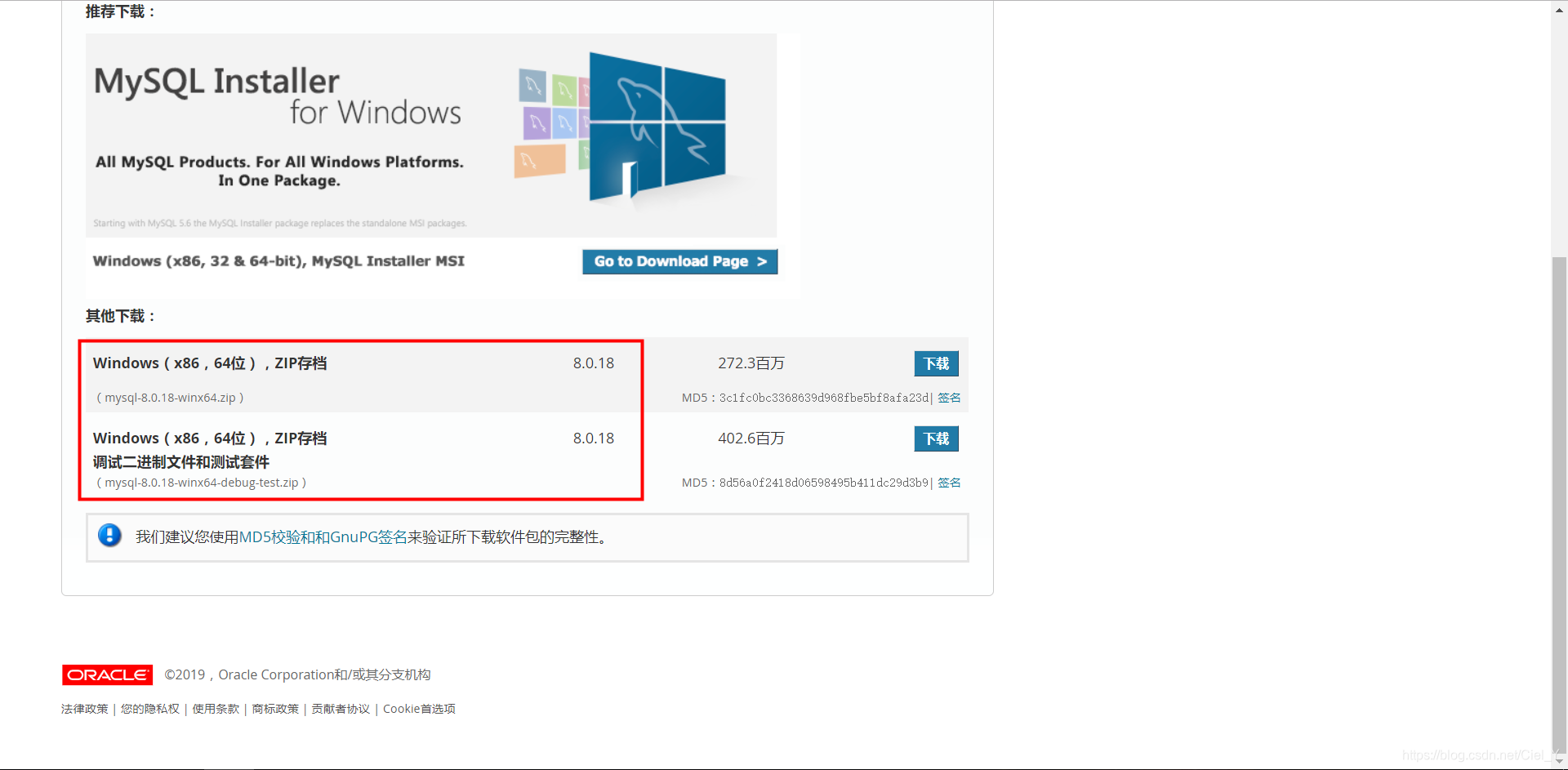Open the 商标政策 footer link

pos(275,709)
